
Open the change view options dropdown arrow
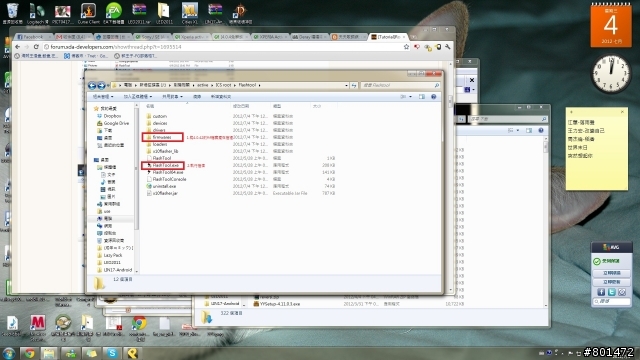tap(410, 97)
